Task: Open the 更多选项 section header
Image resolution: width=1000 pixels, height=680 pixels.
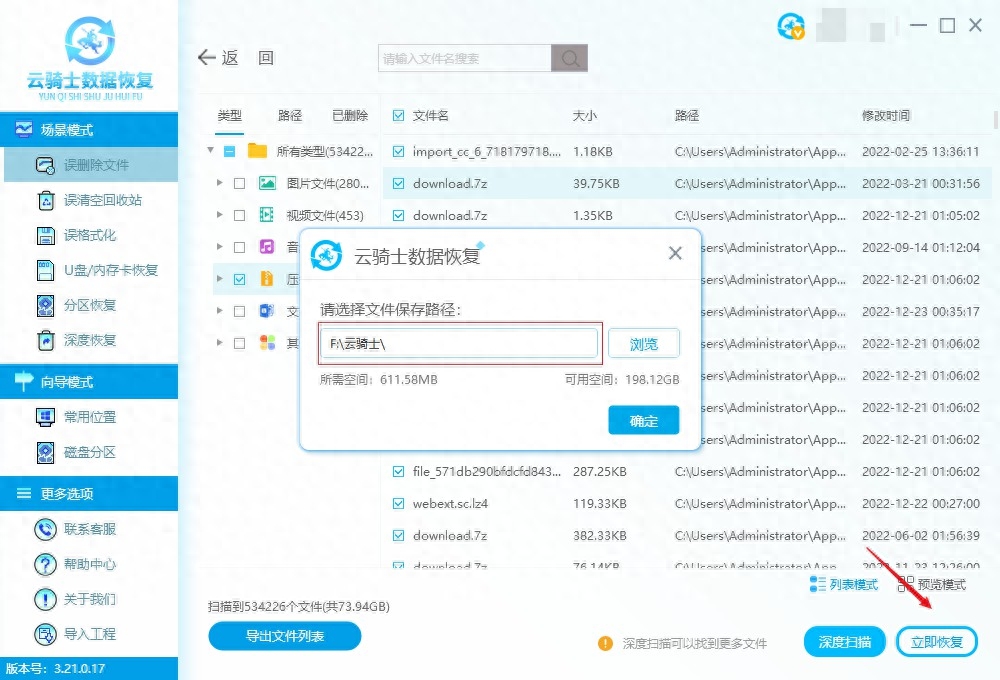Action: pos(89,494)
